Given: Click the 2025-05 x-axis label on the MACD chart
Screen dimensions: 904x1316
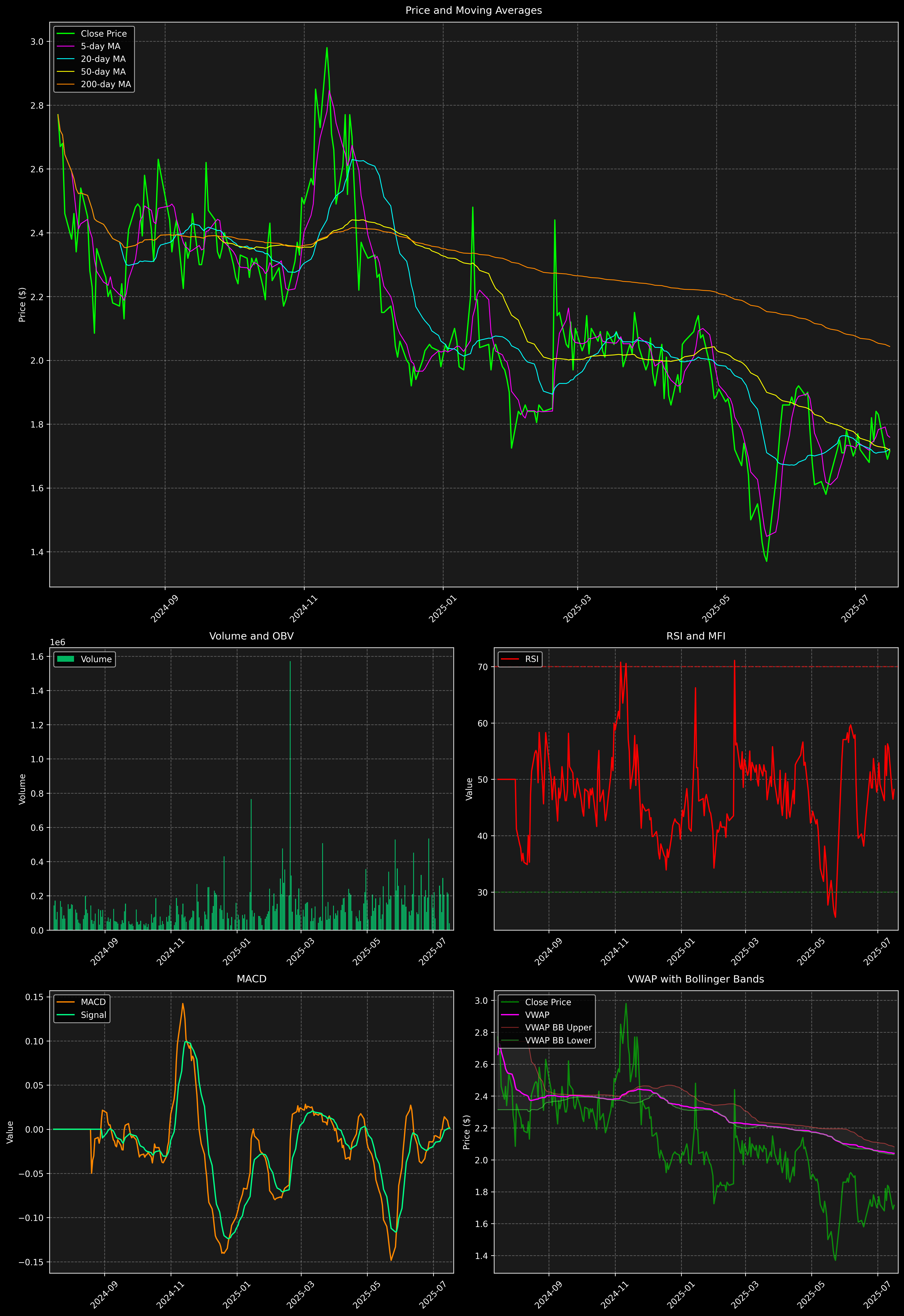Looking at the screenshot, I should [x=366, y=1295].
